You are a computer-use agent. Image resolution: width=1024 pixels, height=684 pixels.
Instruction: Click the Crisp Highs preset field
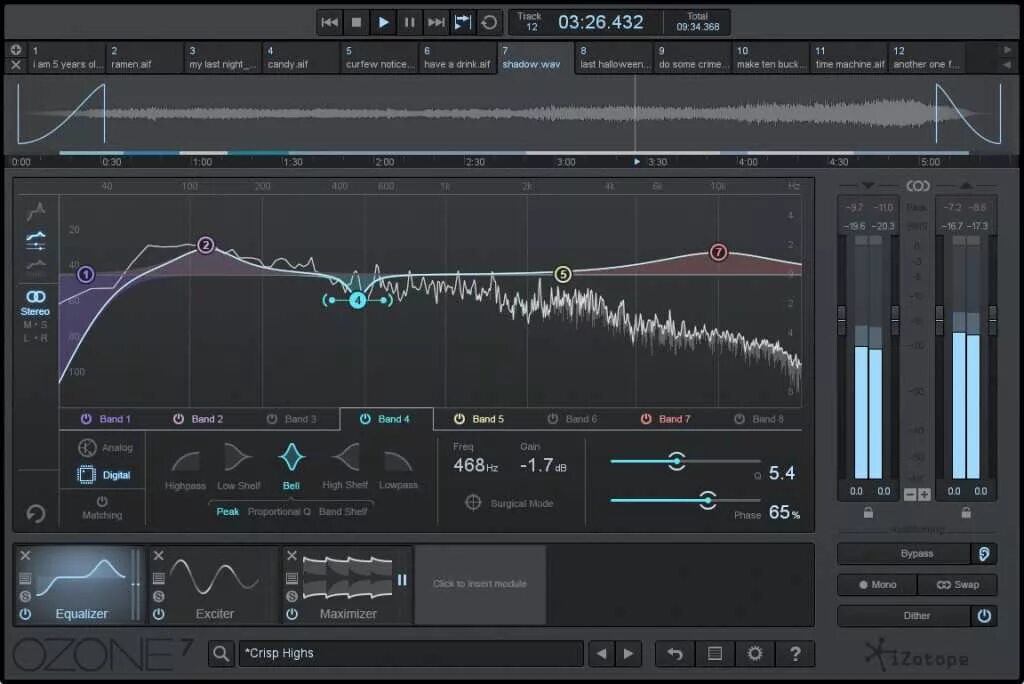pyautogui.click(x=411, y=653)
